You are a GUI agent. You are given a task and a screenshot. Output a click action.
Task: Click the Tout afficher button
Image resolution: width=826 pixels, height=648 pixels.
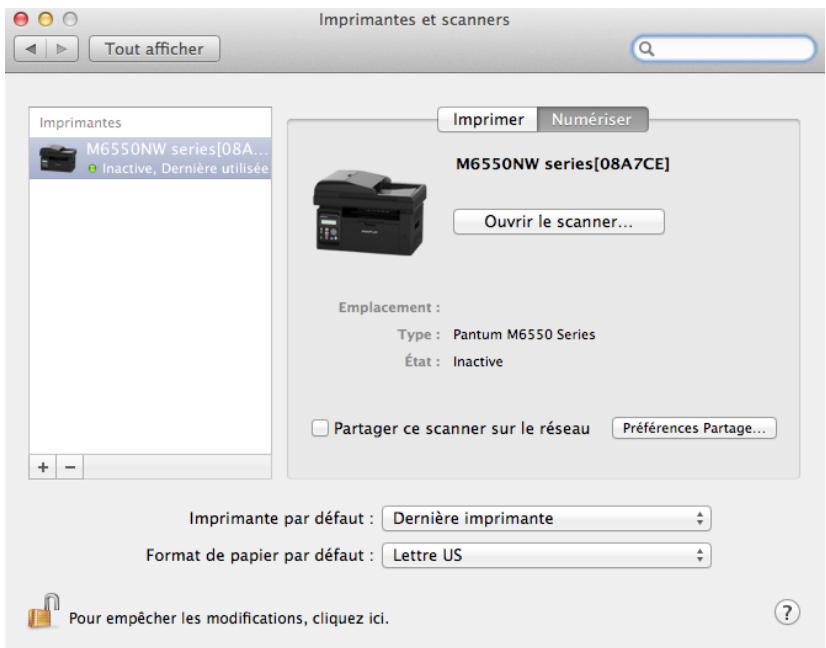click(155, 47)
